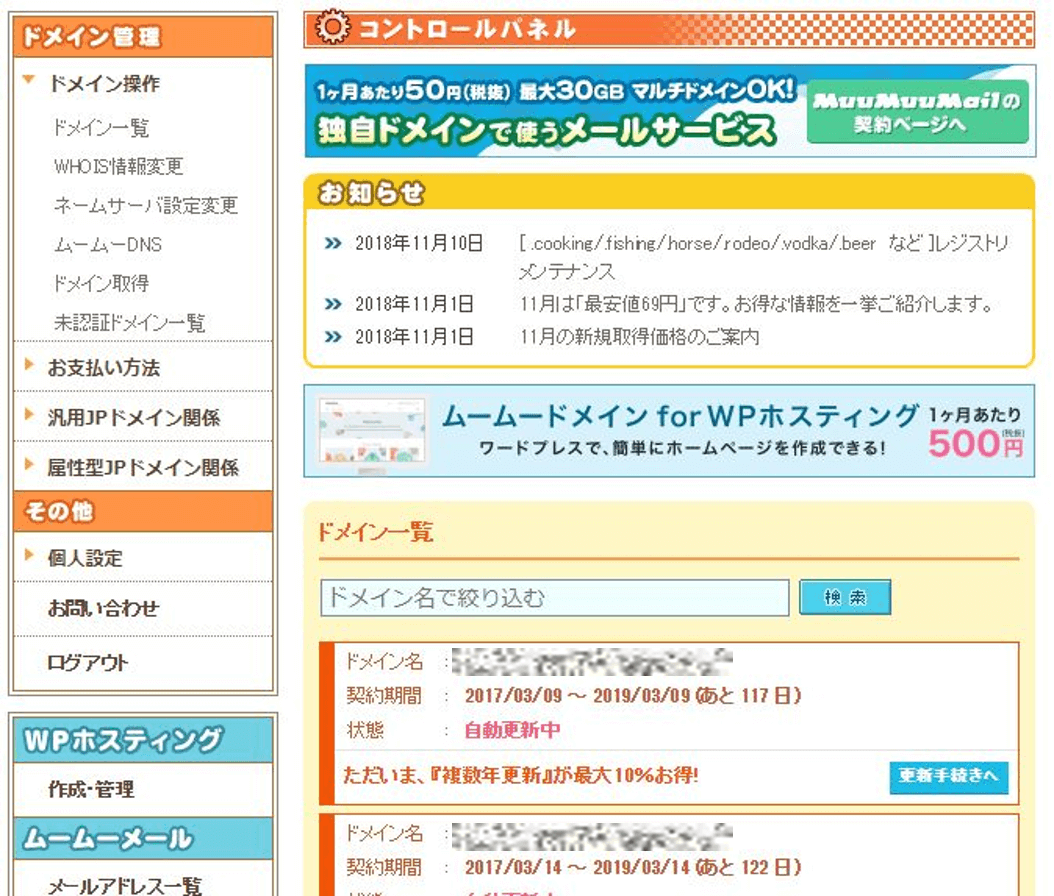Click the ログアウト link

click(x=88, y=662)
